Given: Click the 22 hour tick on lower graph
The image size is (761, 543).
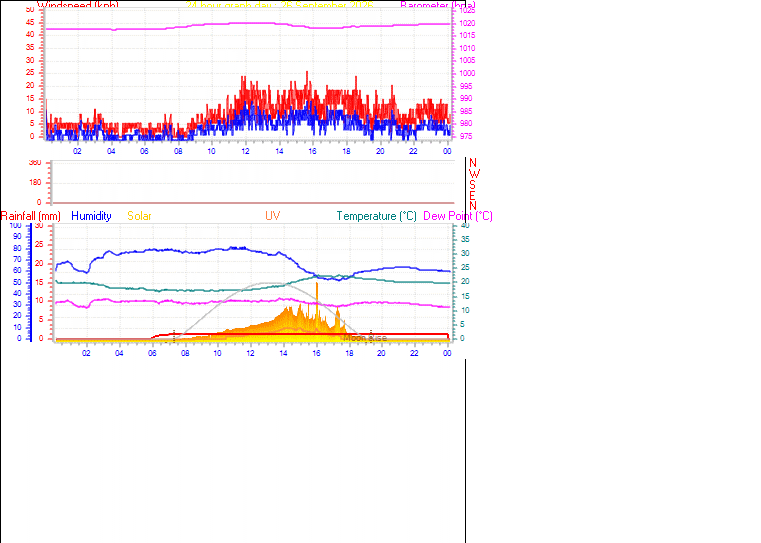Looking at the screenshot, I should tap(414, 353).
